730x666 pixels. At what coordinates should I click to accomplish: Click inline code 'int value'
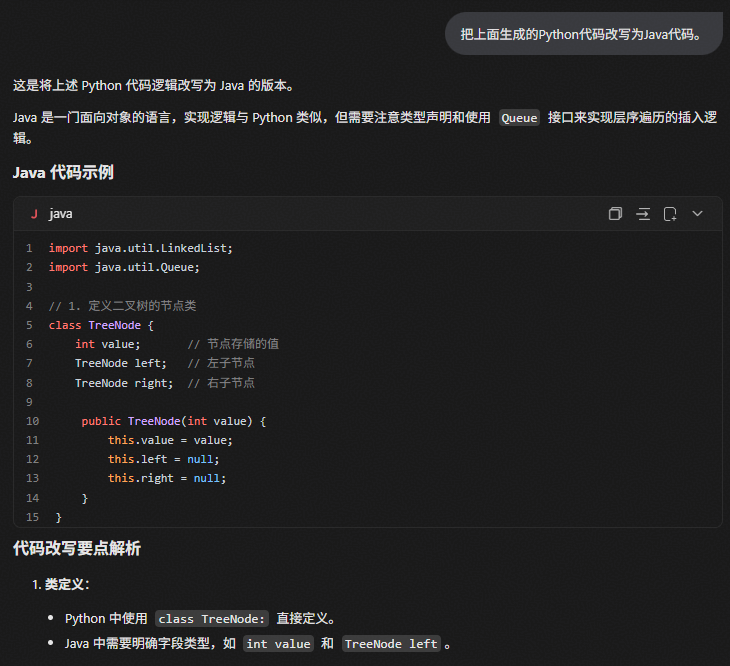278,644
